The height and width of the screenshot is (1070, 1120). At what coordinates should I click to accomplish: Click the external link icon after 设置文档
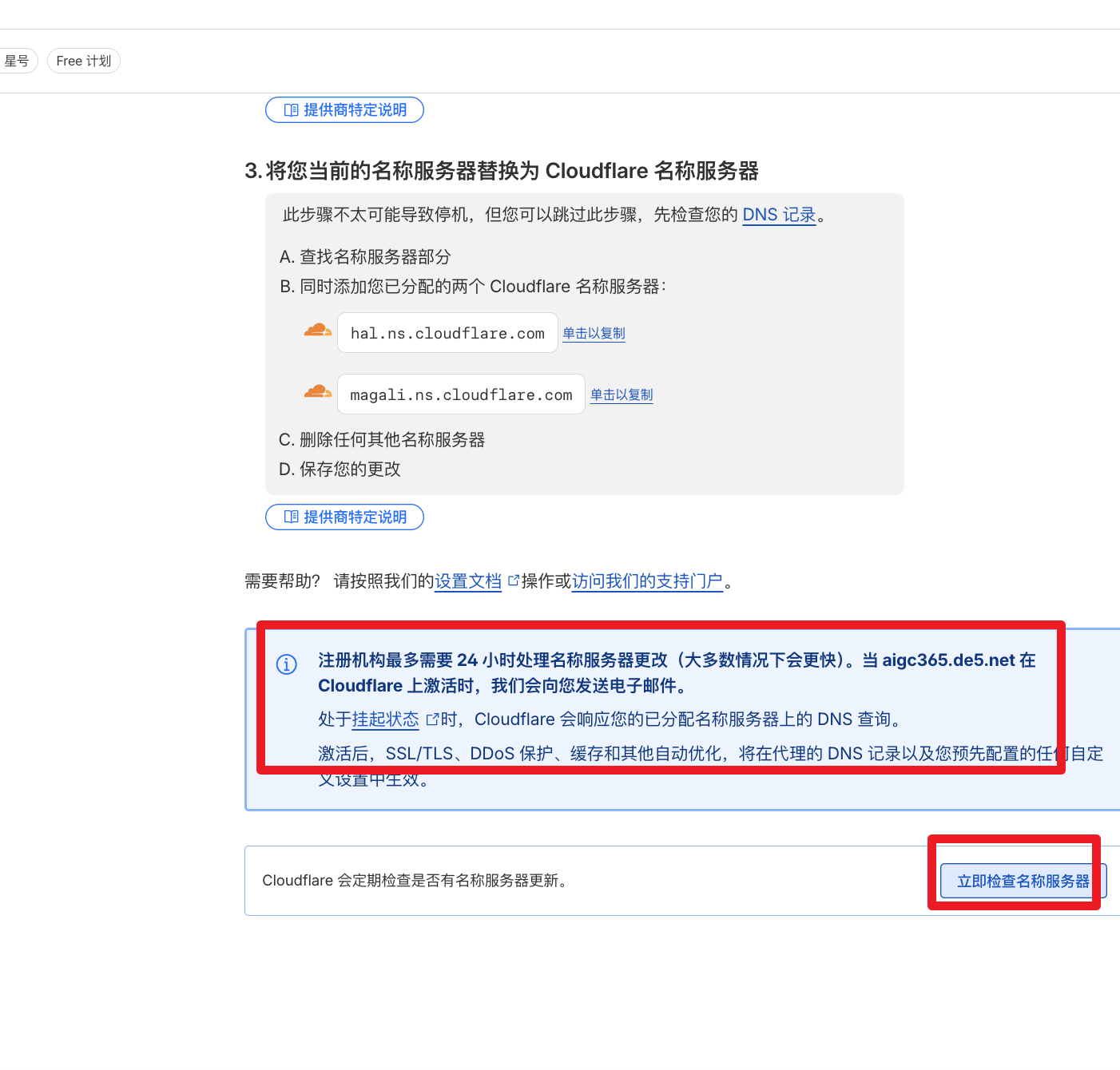[513, 581]
